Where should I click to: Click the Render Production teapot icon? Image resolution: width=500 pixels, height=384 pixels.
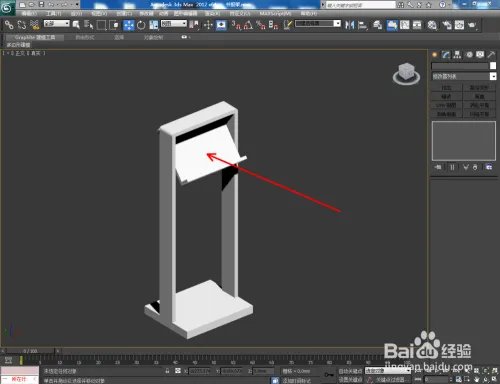[472, 25]
